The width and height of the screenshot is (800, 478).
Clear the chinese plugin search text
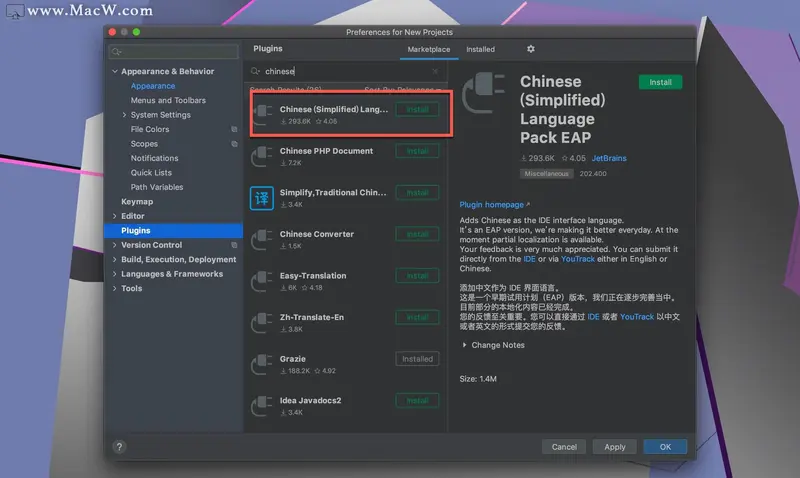pyautogui.click(x=435, y=71)
